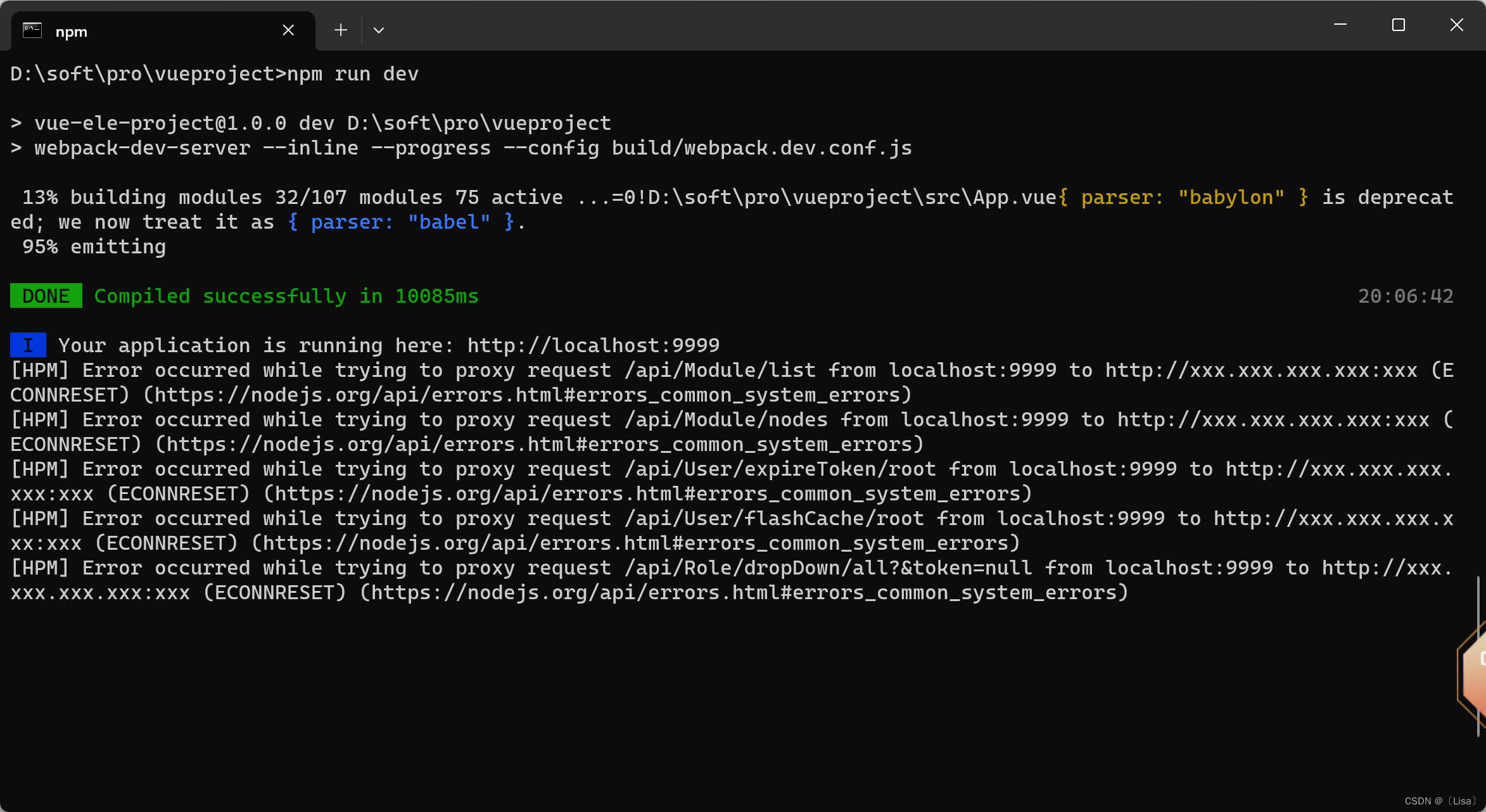Maximize the terminal window
Screen dimensions: 1486x812
tap(1398, 25)
